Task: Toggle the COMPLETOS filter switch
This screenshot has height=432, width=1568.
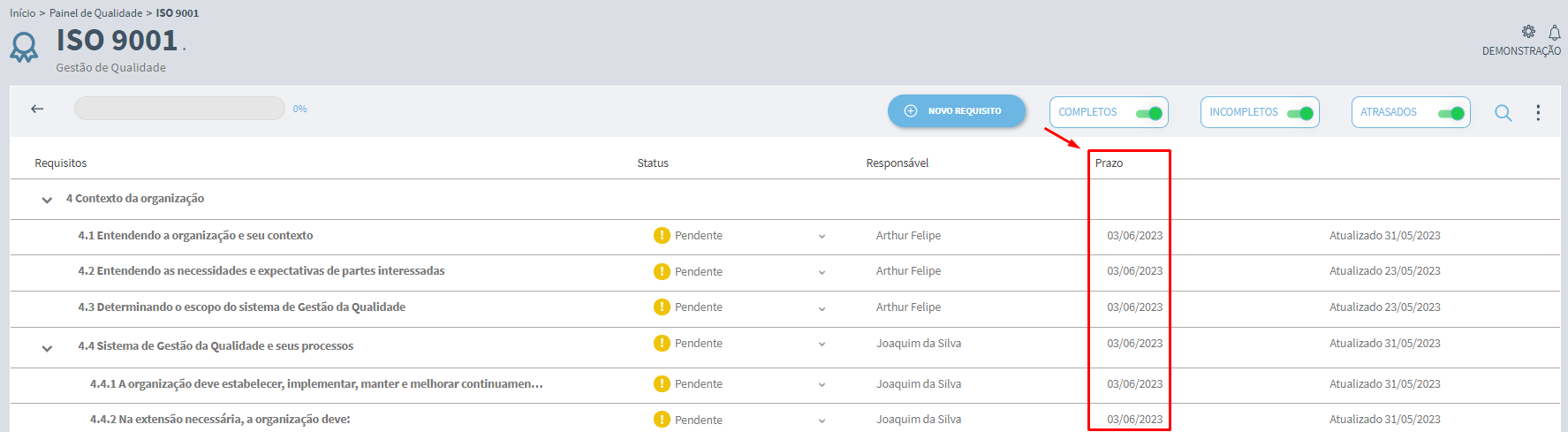Action: [1149, 113]
